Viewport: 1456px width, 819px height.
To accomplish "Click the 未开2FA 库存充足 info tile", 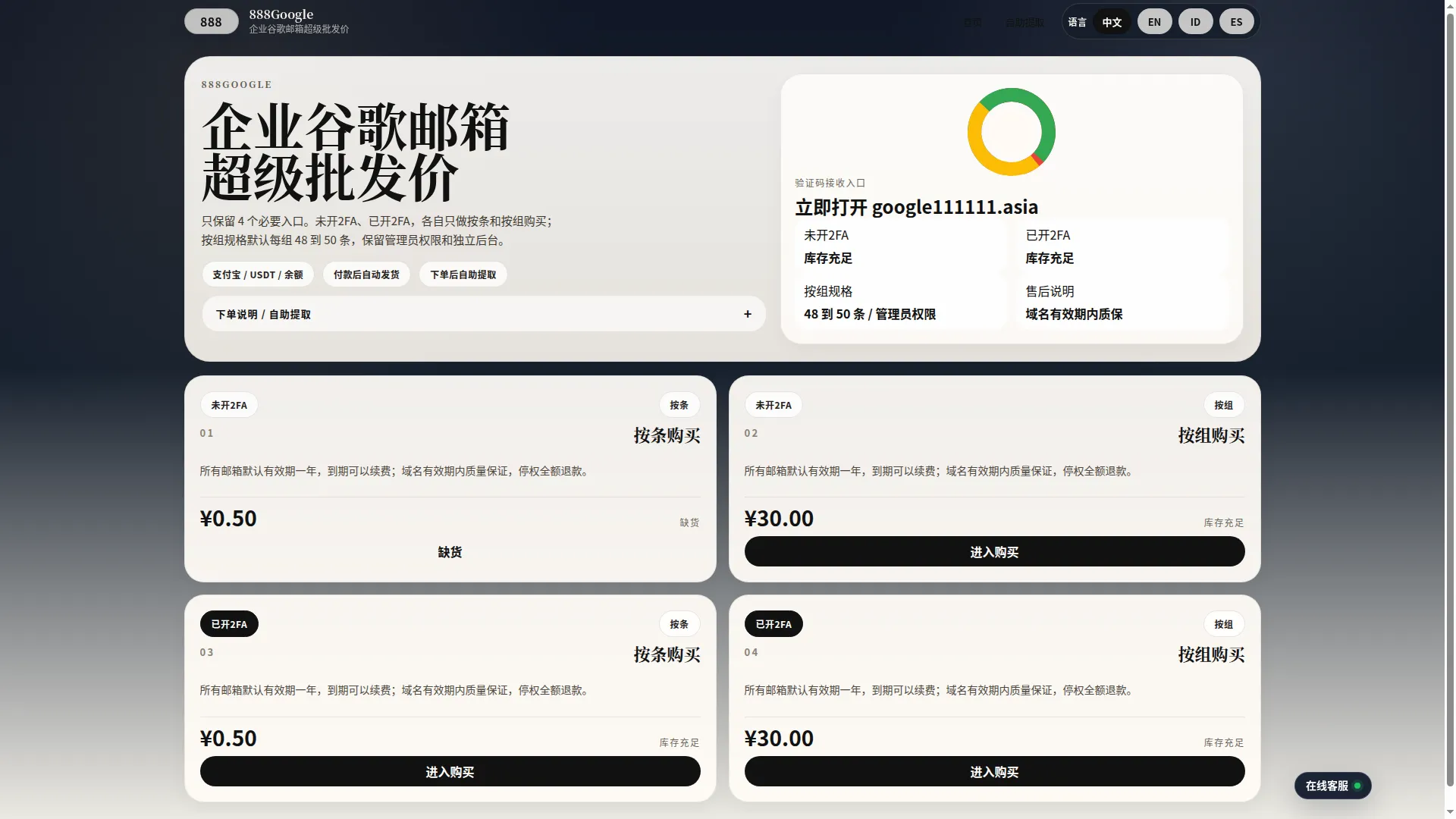I will pos(901,246).
